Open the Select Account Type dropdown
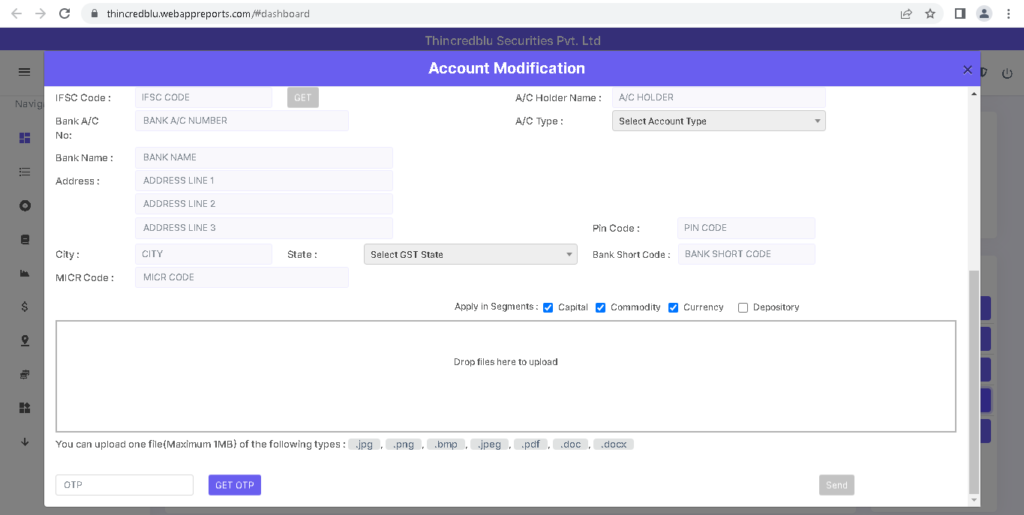The image size is (1024, 515). [x=718, y=121]
